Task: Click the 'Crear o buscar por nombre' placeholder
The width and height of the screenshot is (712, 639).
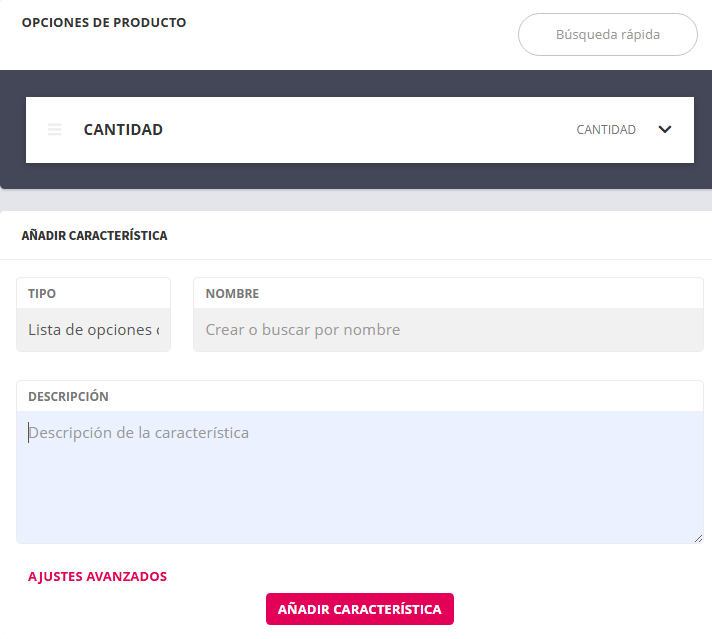Action: coord(303,330)
